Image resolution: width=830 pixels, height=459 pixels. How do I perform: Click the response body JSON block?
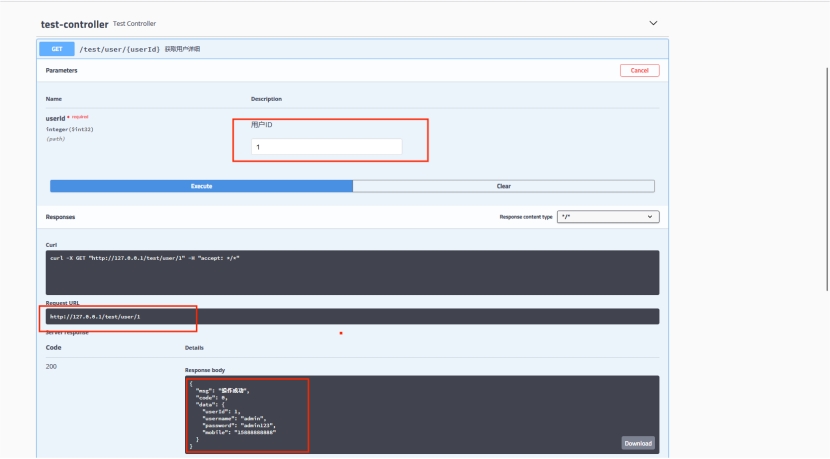[400, 414]
